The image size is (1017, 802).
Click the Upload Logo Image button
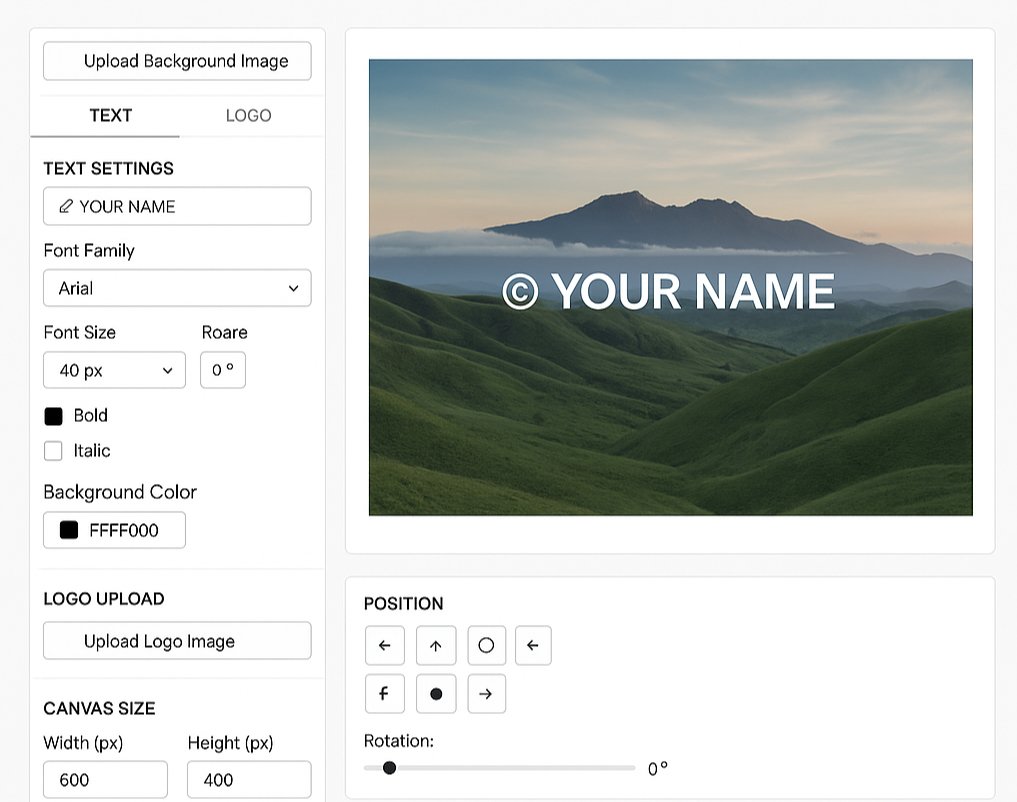177,640
